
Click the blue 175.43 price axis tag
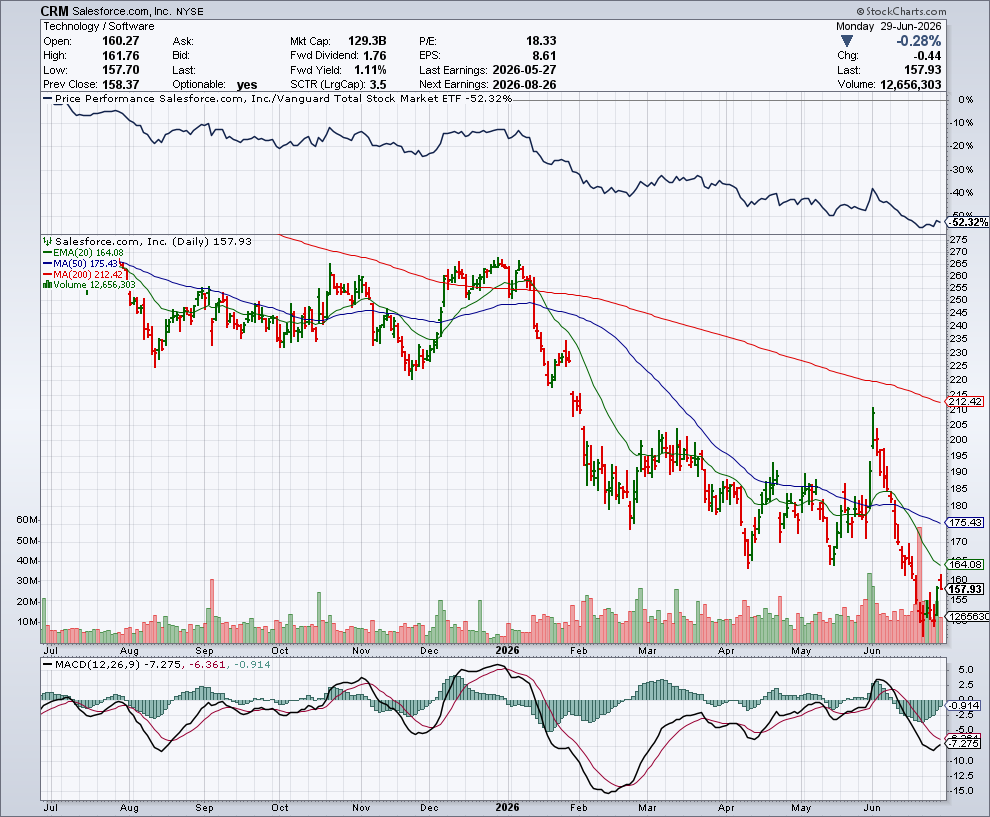pyautogui.click(x=965, y=522)
